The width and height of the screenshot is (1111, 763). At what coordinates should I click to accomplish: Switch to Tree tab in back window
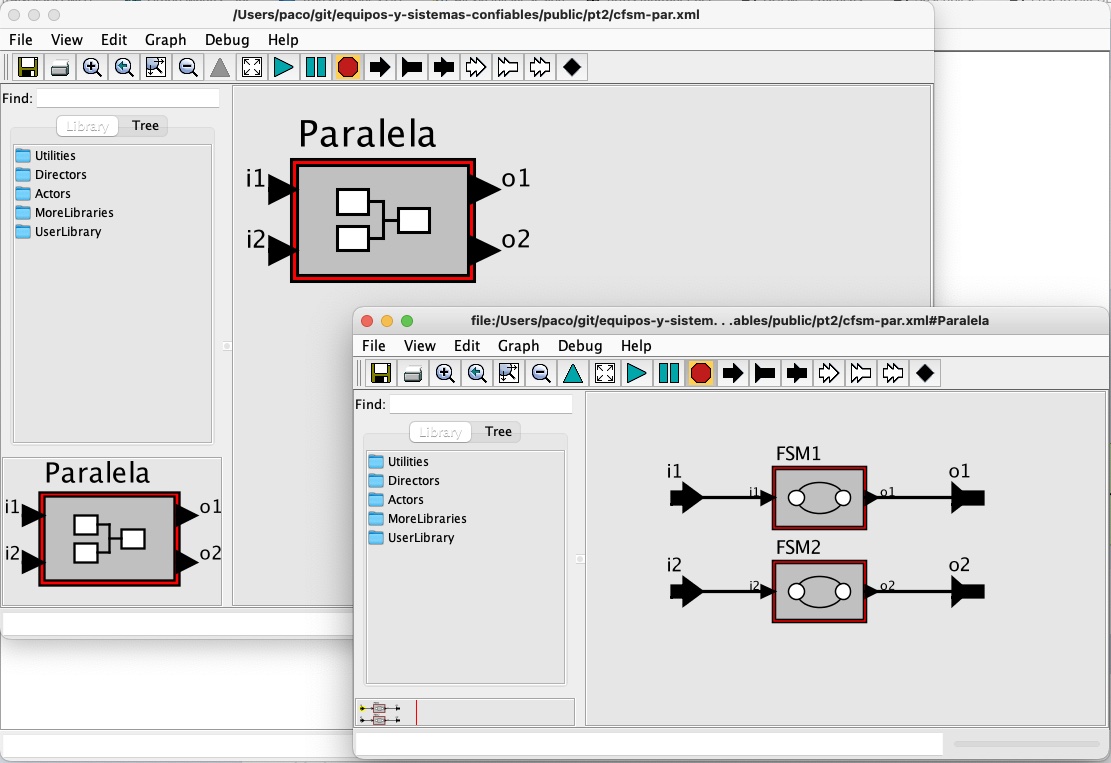(145, 125)
